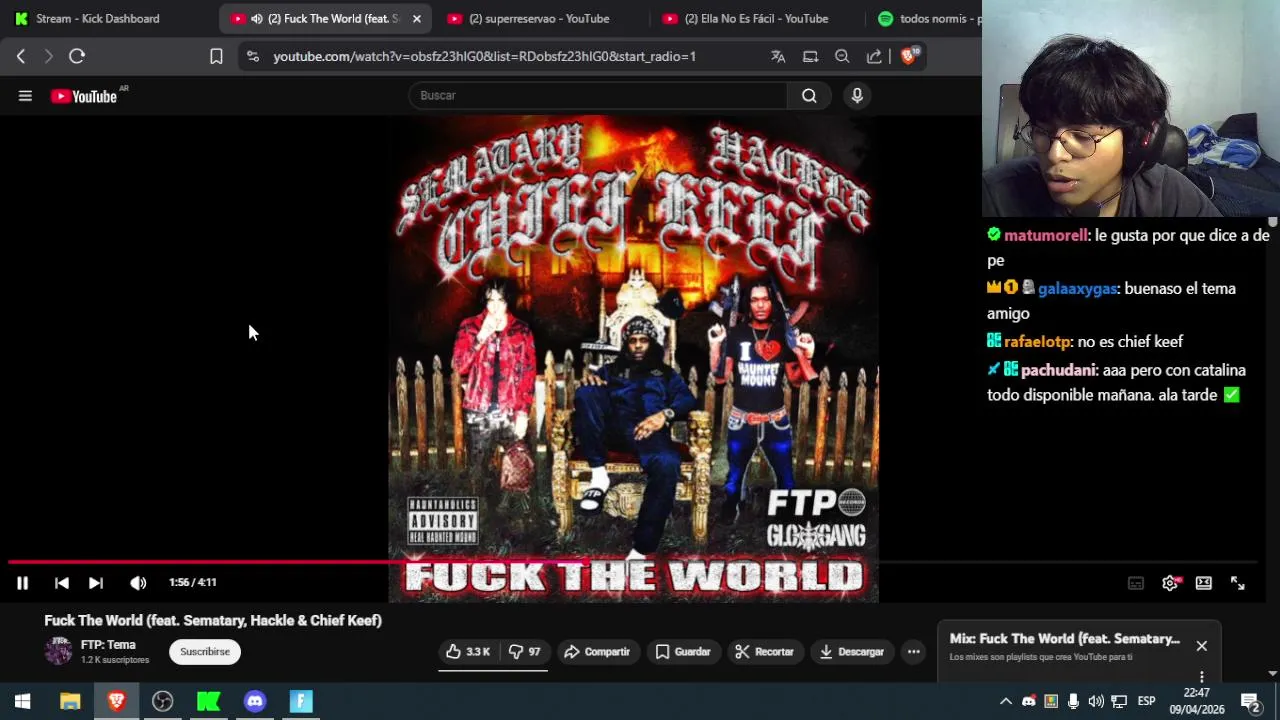This screenshot has height=720, width=1280.
Task: Close the Mix playlist panel
Action: [1201, 646]
